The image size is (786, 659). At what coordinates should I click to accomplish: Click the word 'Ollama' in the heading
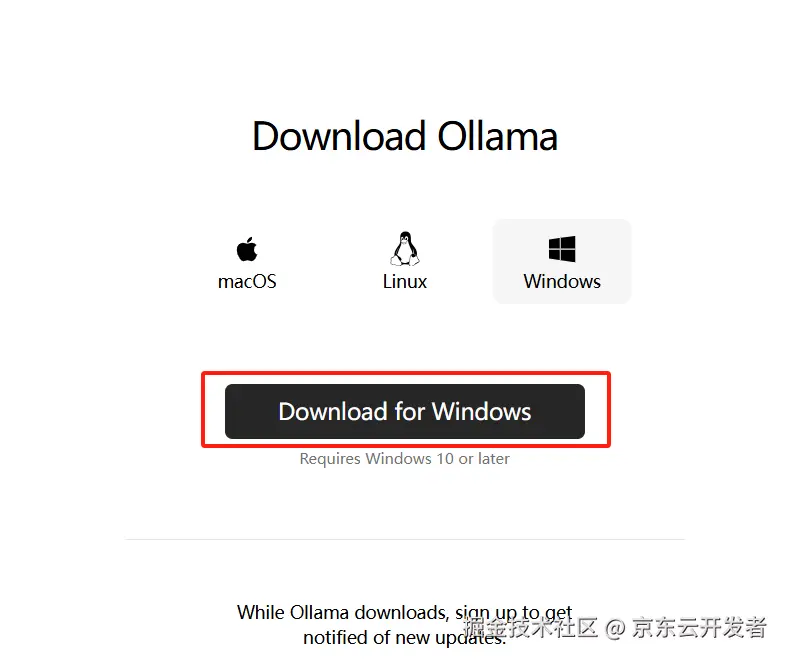pos(497,136)
